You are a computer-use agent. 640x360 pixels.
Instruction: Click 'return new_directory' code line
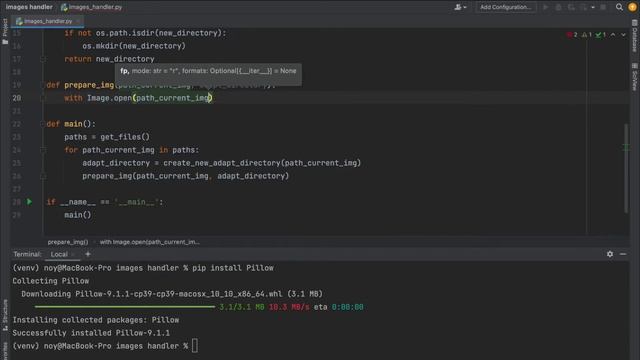(x=109, y=59)
